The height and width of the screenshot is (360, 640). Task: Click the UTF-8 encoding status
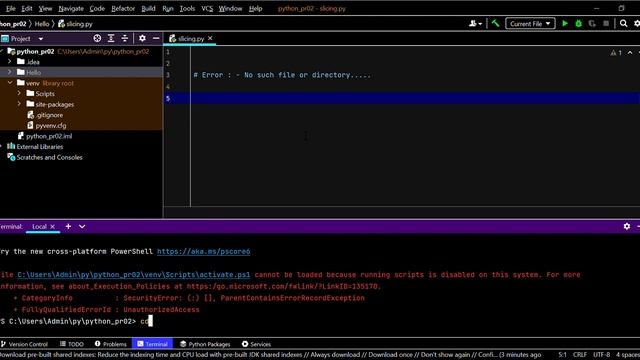(602, 355)
